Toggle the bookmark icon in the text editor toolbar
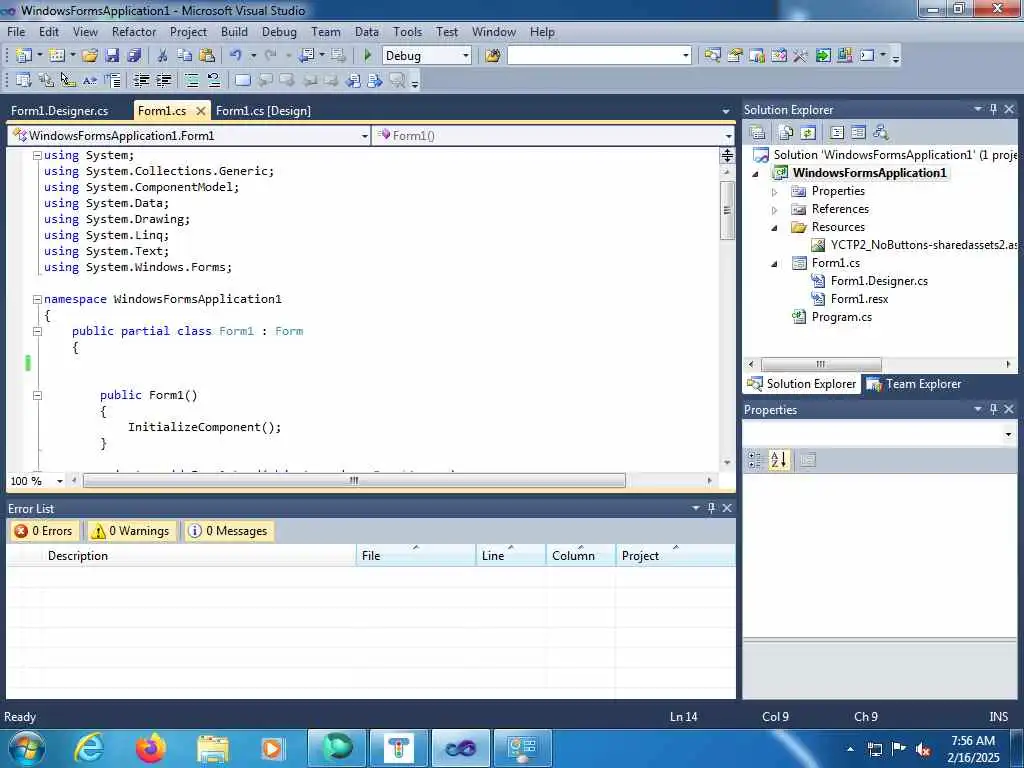 242,80
